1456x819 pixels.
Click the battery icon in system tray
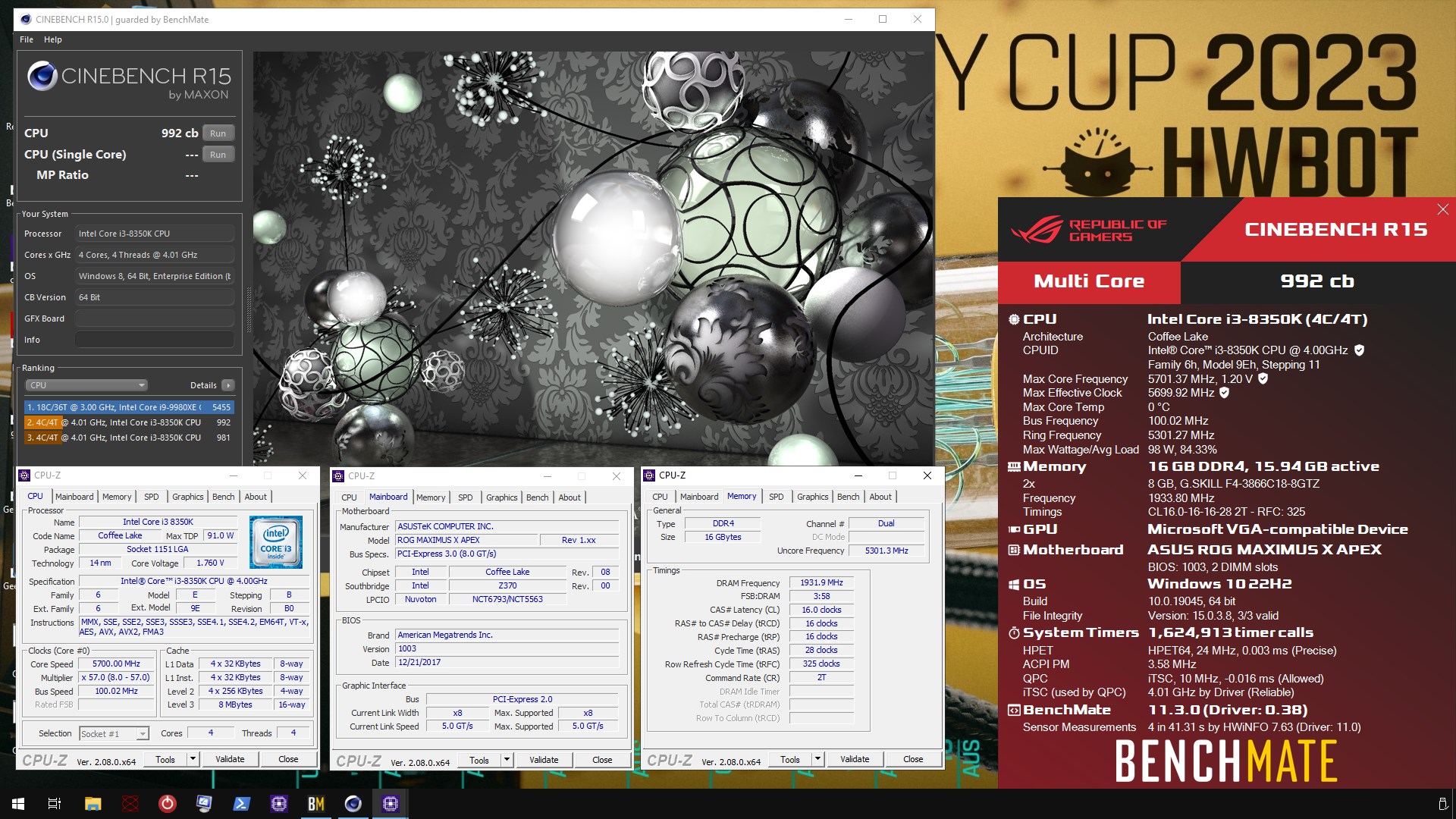[x=1442, y=804]
